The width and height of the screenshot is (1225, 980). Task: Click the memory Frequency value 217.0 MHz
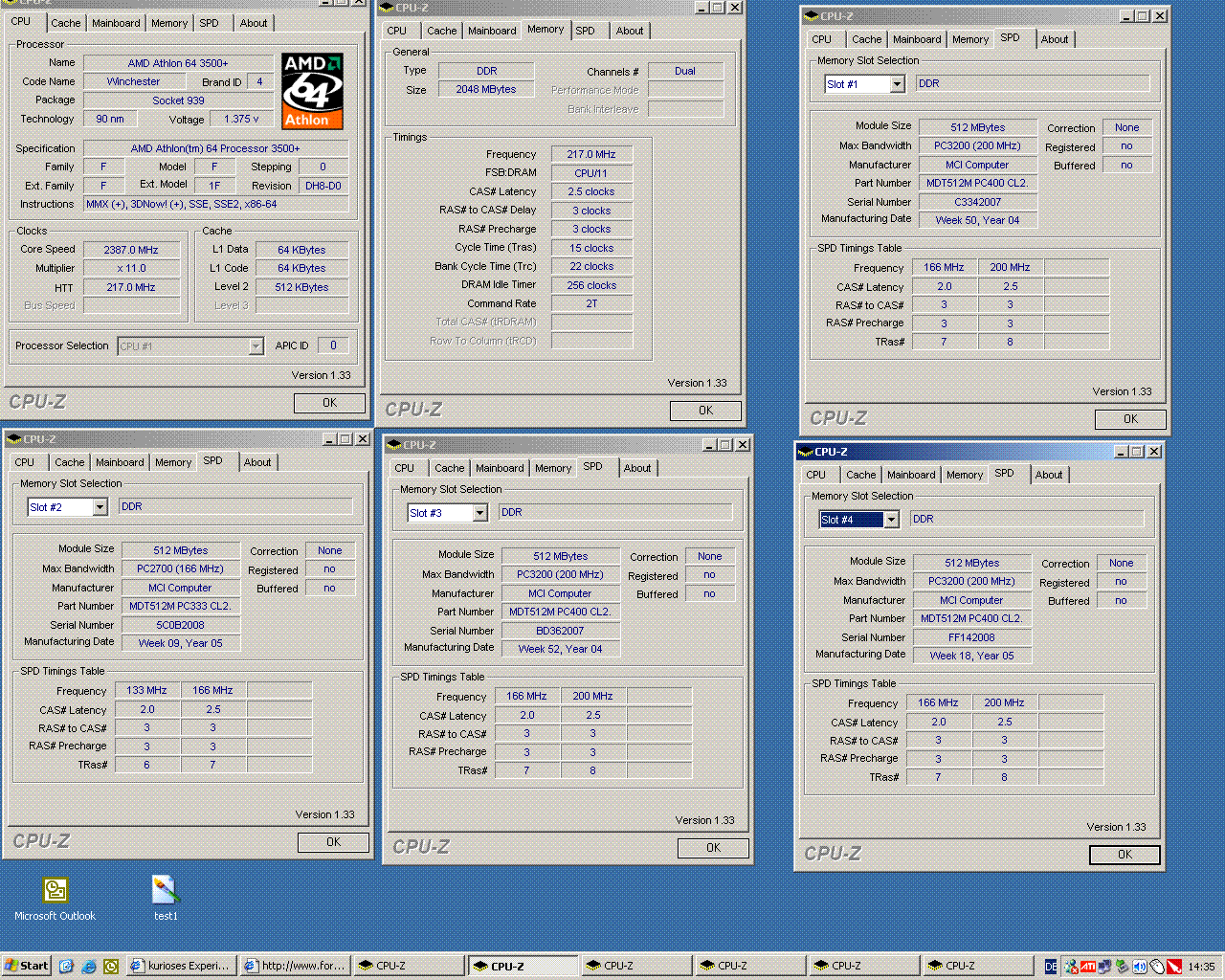(x=591, y=154)
